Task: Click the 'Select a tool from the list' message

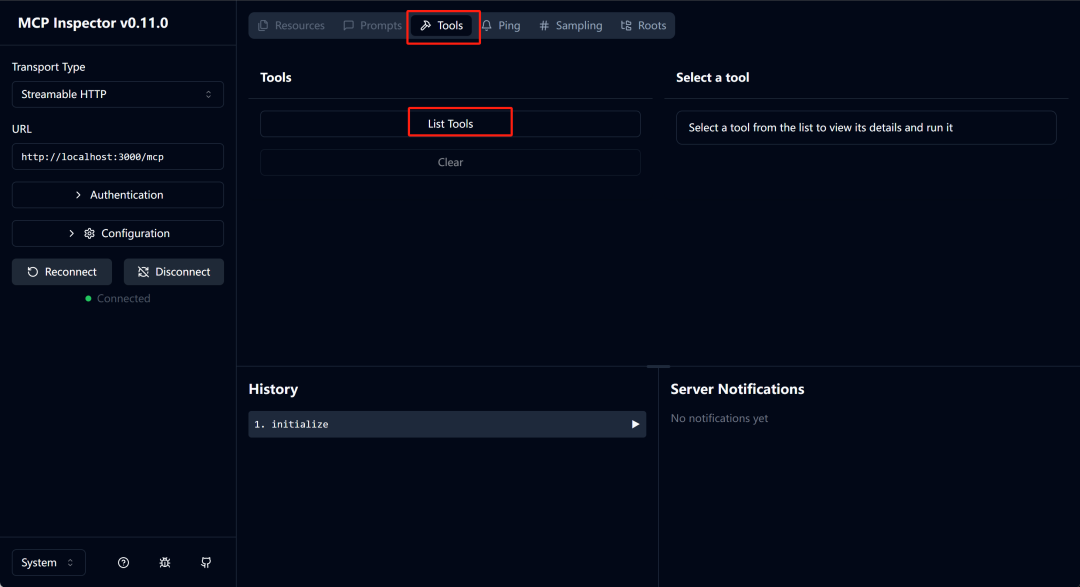Action: (820, 127)
